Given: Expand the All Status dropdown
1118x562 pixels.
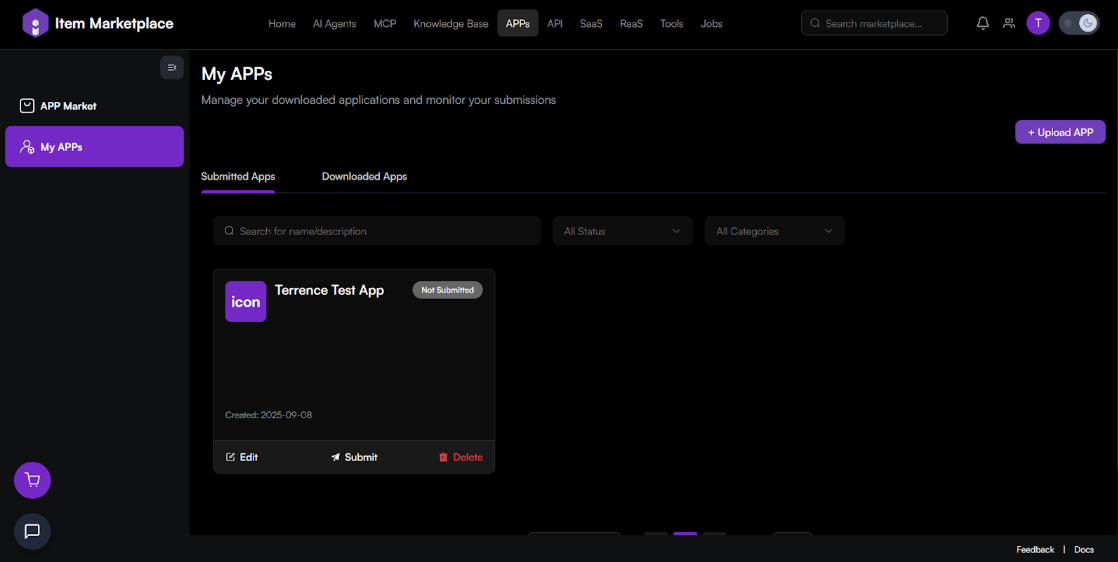Looking at the screenshot, I should (622, 231).
